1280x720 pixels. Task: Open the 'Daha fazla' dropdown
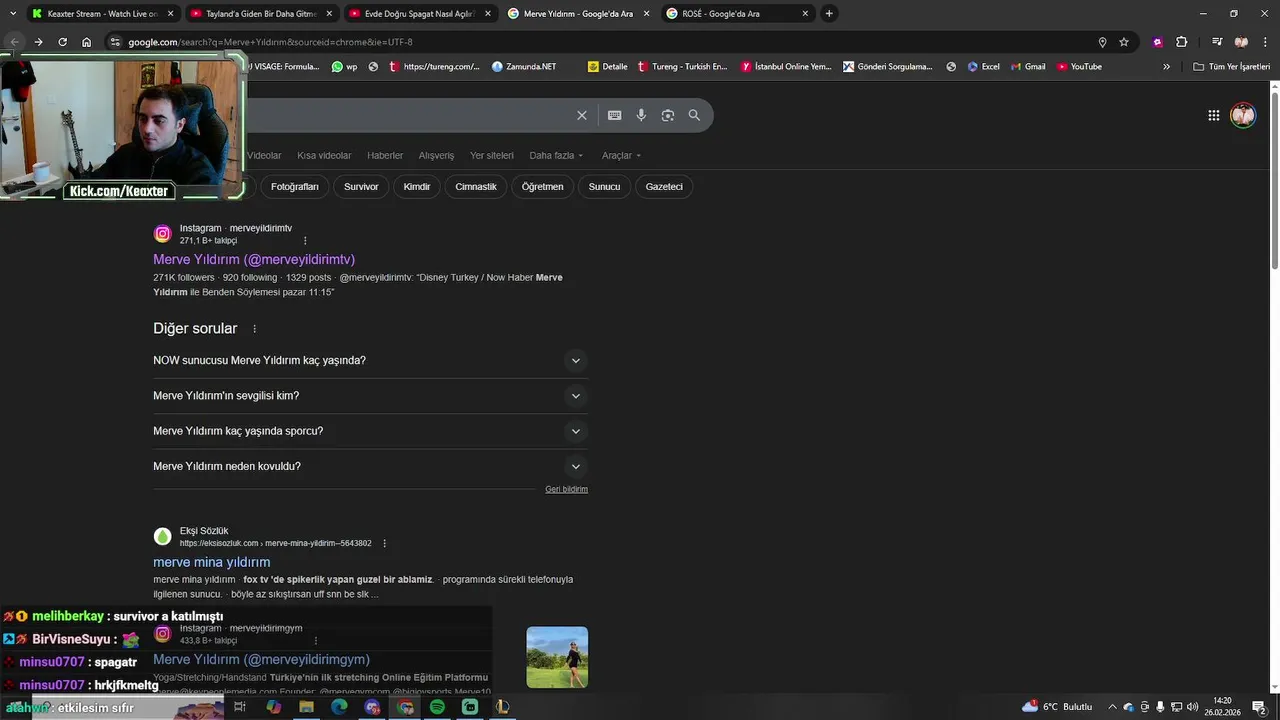coord(556,155)
